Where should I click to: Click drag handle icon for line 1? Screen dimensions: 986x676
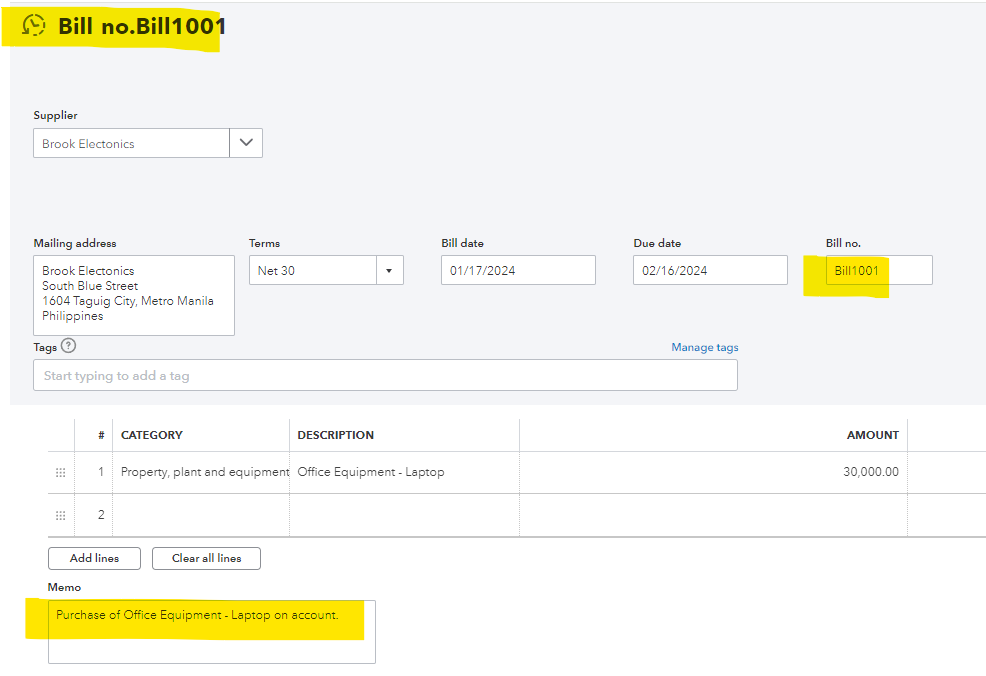pos(60,472)
